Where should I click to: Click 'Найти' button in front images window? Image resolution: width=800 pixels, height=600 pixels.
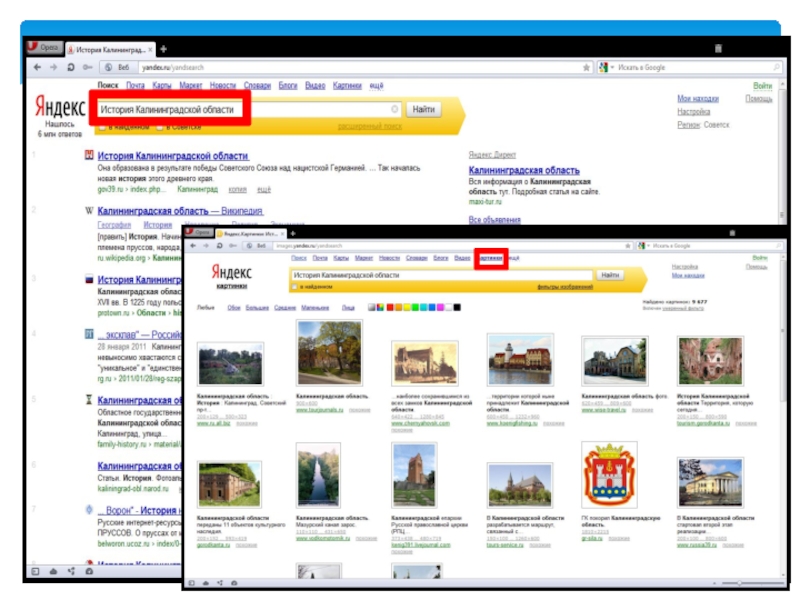coord(610,275)
